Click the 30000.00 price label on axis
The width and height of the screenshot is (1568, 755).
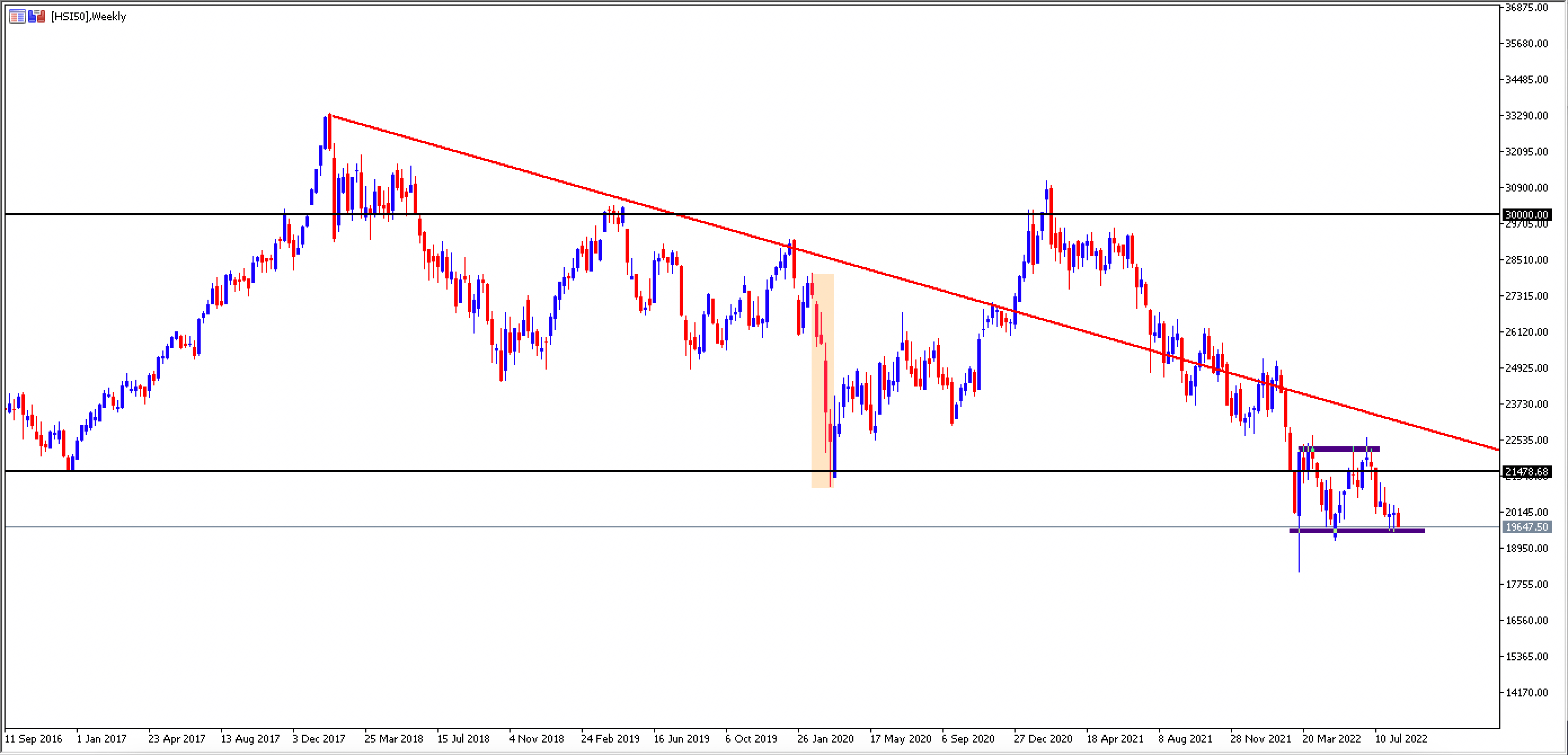(x=1527, y=214)
